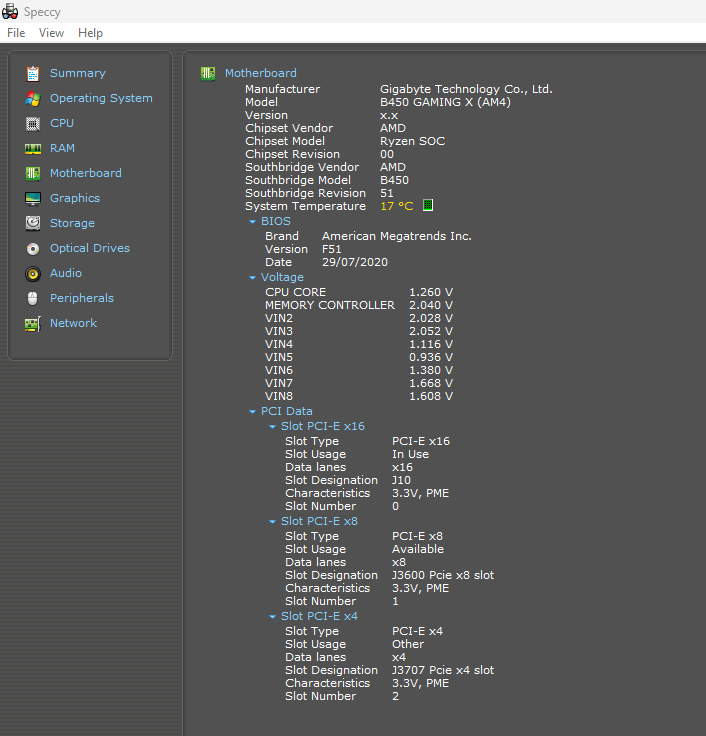View the Audio section

point(66,273)
